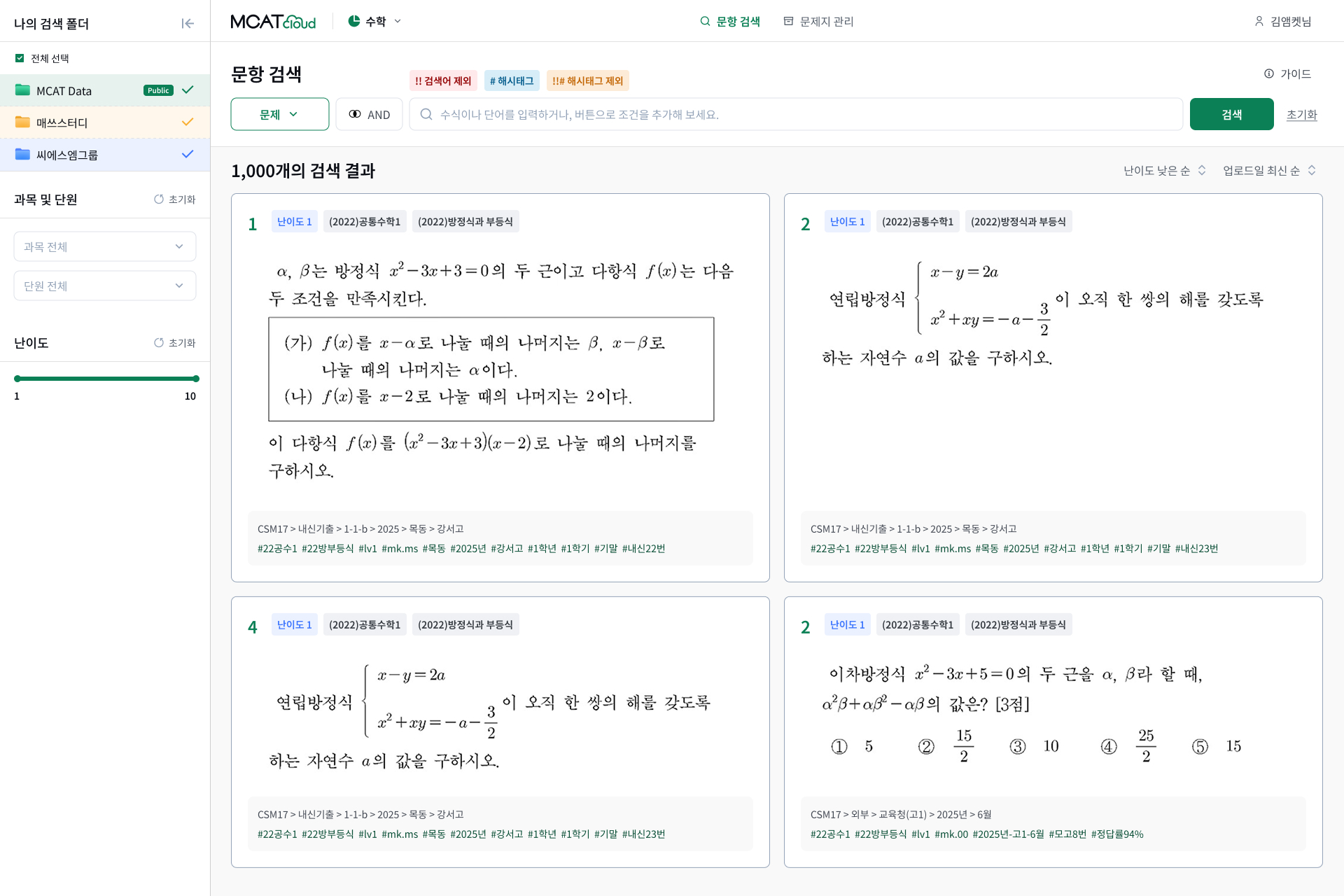Toggle the 전체 선택 checkbox
Image resolution: width=1344 pixels, height=896 pixels.
(x=20, y=58)
